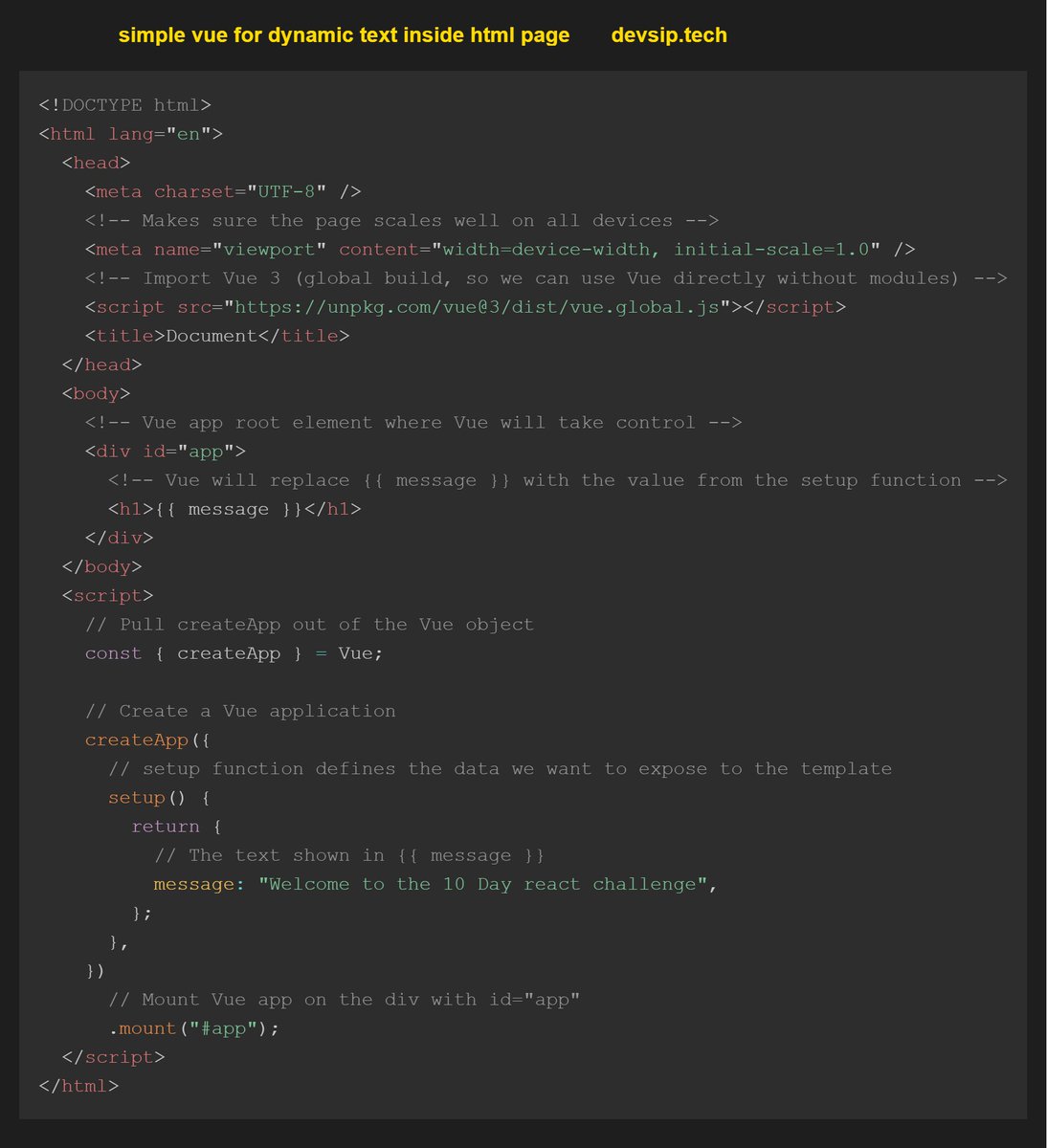Click the "createApp({" call line

pos(148,740)
